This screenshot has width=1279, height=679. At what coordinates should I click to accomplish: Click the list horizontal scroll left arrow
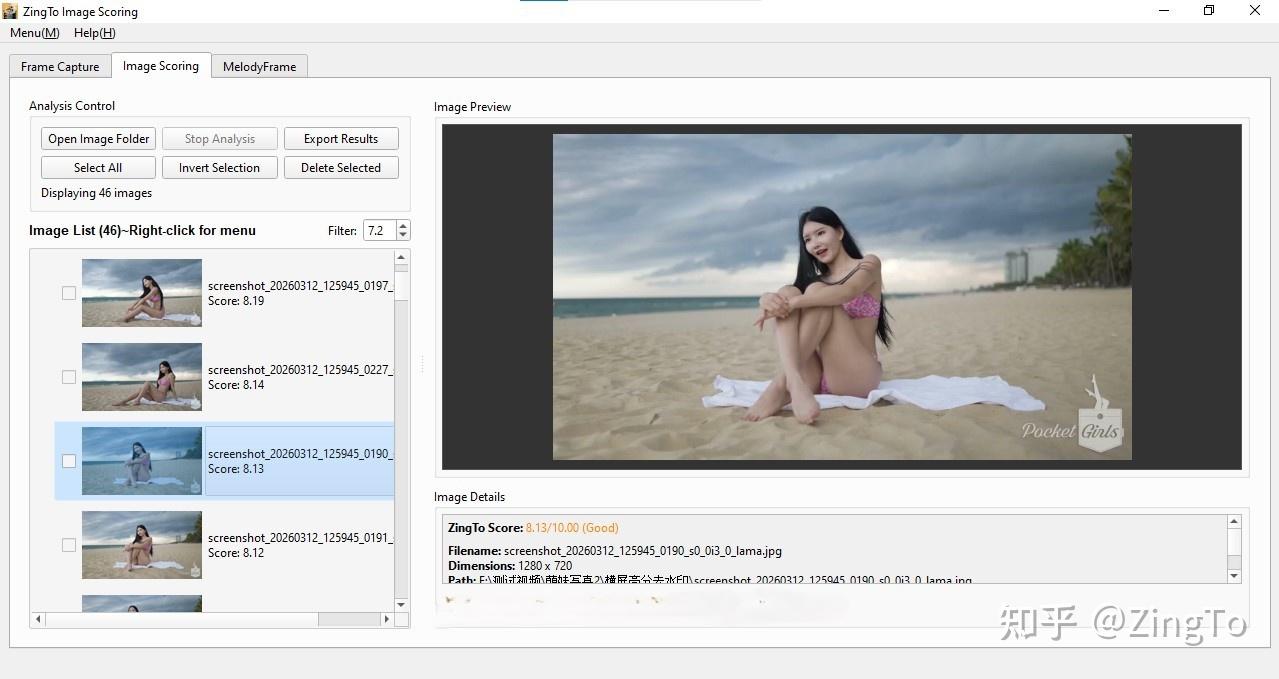point(39,620)
